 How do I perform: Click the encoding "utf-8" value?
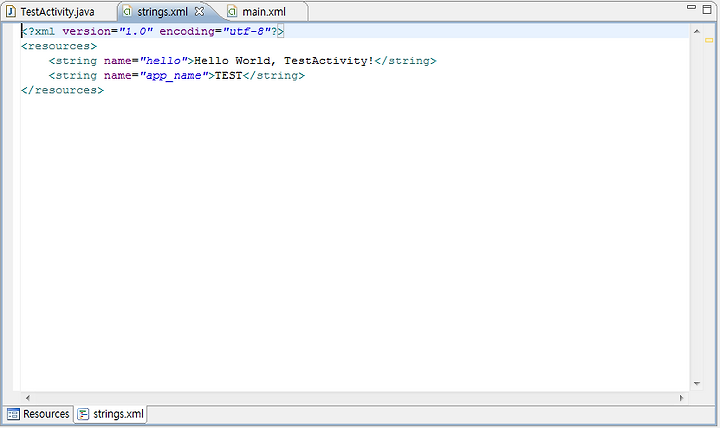(247, 31)
